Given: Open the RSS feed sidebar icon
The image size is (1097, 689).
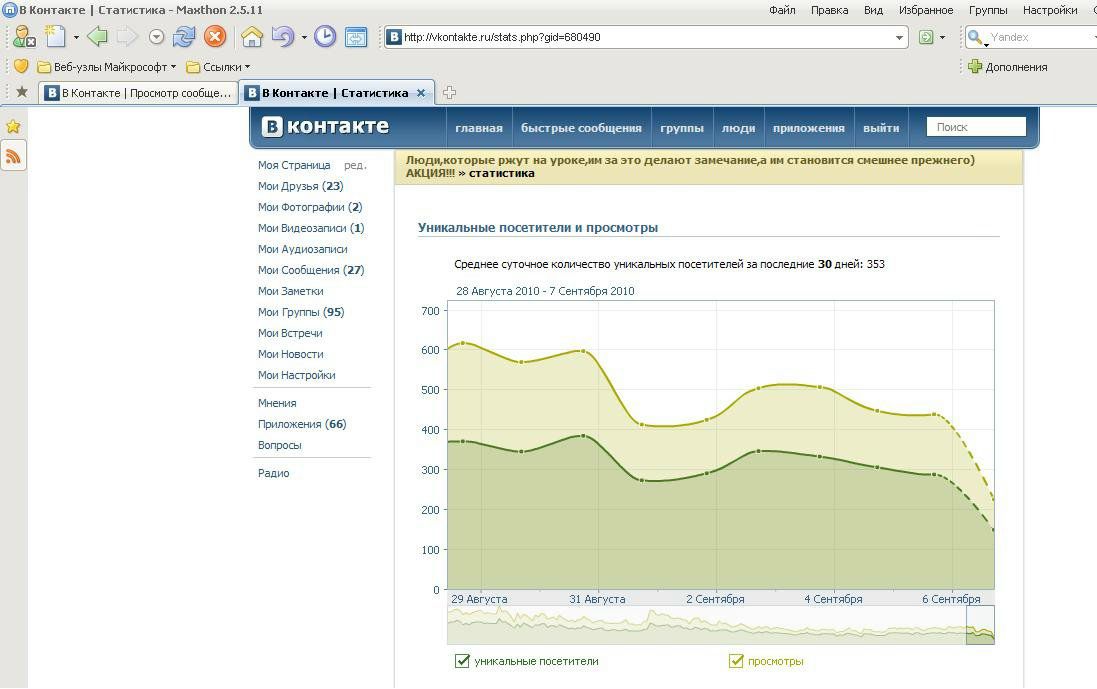Looking at the screenshot, I should point(13,157).
